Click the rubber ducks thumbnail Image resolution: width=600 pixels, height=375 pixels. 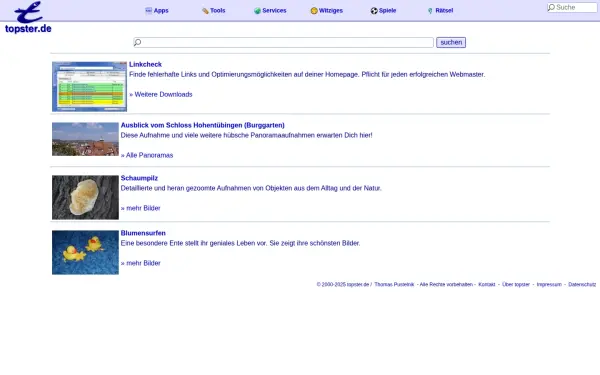pos(85,253)
